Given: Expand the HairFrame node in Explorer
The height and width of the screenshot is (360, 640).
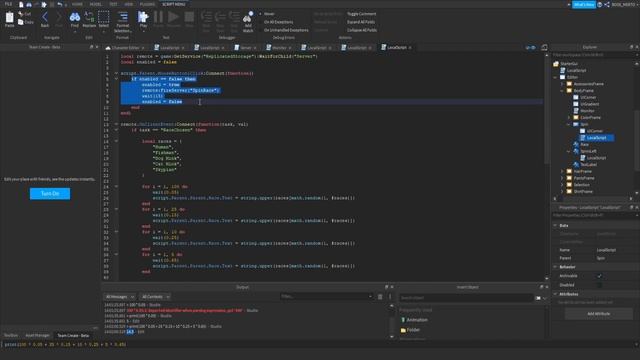Looking at the screenshot, I should tap(562, 171).
